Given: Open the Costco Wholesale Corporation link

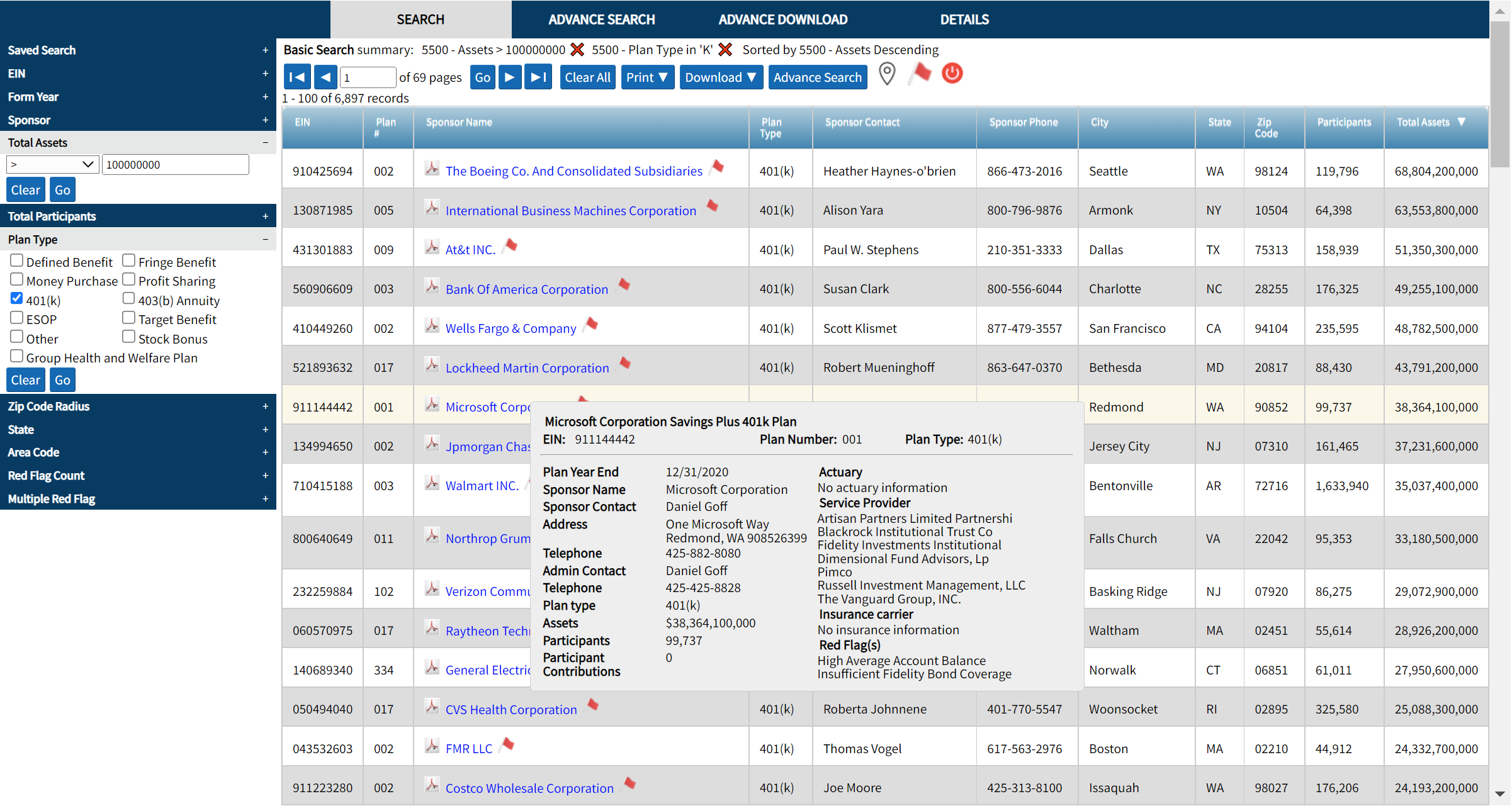Looking at the screenshot, I should point(529,788).
